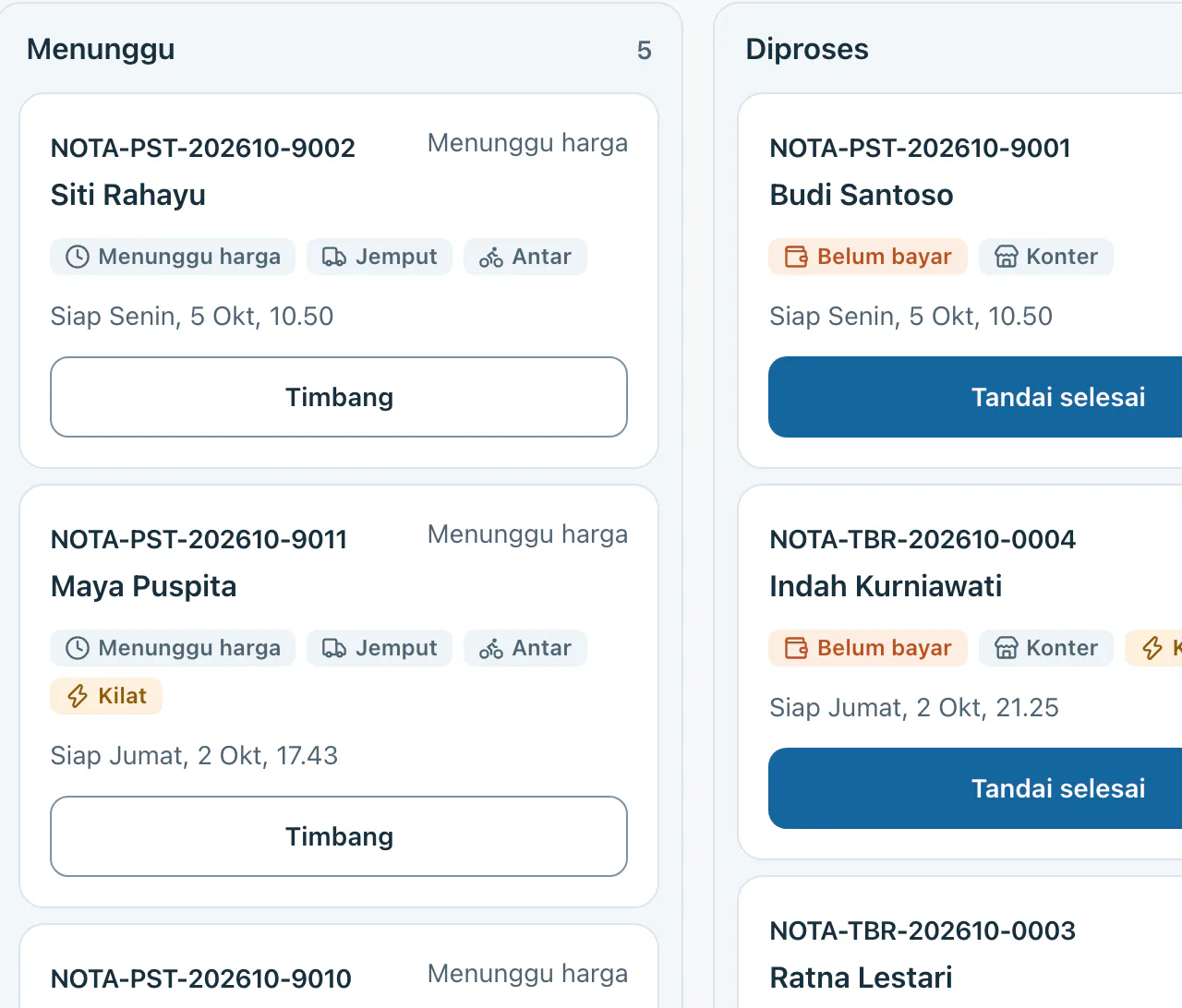
Task: Mark Budi Santoso's order as selesai
Action: pos(975,397)
